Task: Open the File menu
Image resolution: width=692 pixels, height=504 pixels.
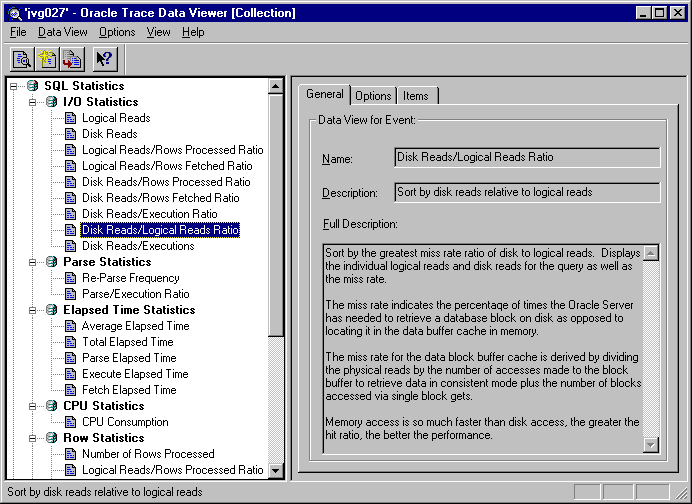Action: pos(18,32)
